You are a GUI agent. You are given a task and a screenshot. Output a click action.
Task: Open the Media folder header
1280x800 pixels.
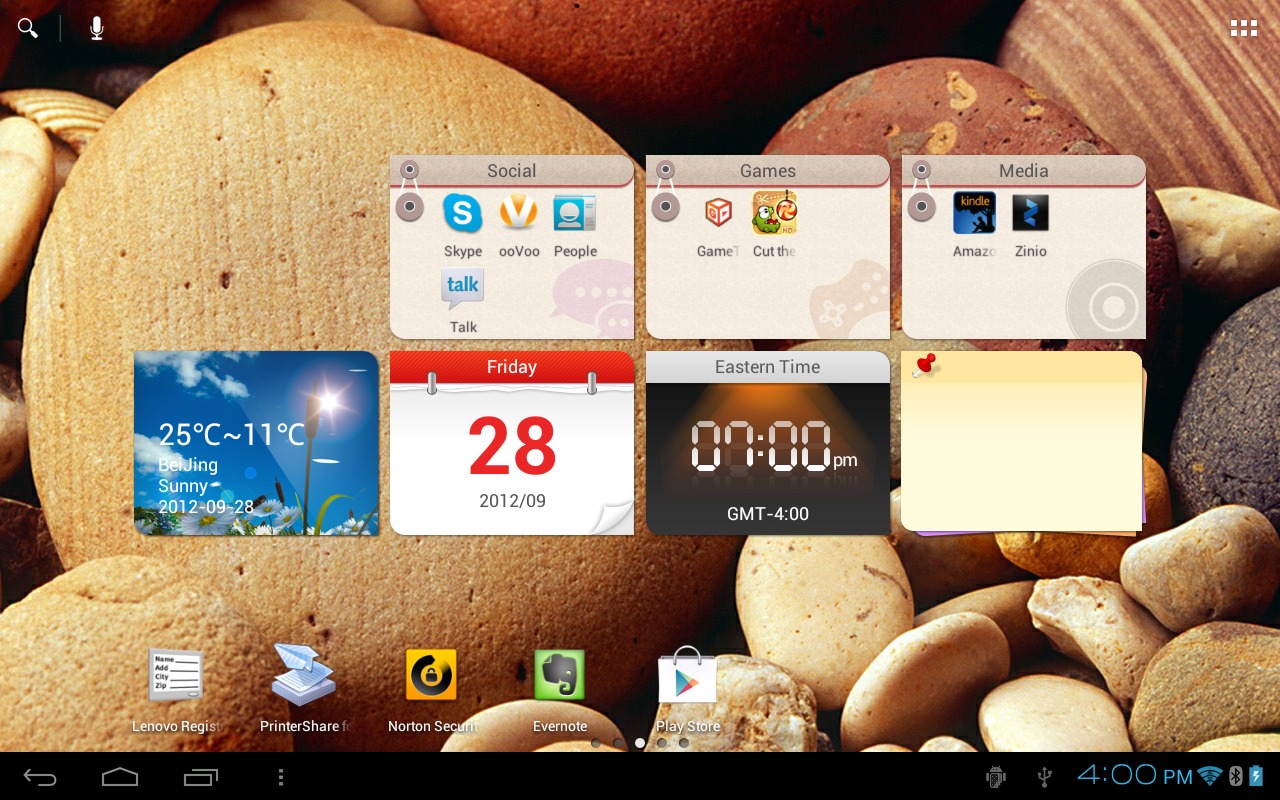pyautogui.click(x=1024, y=171)
